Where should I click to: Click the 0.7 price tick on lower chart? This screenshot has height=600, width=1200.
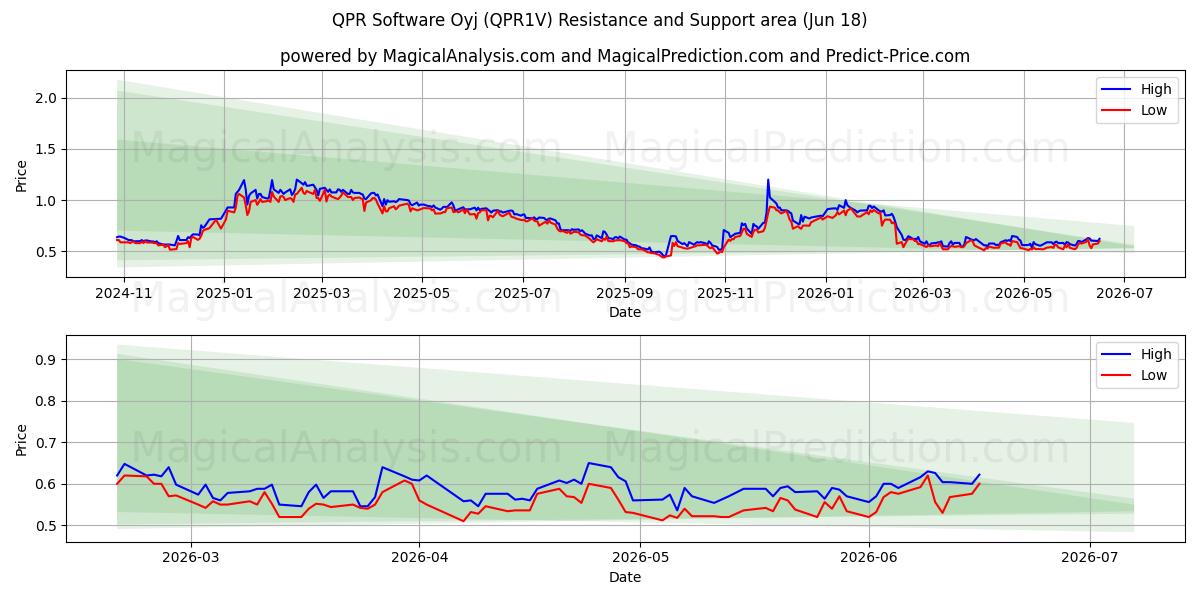[x=48, y=442]
